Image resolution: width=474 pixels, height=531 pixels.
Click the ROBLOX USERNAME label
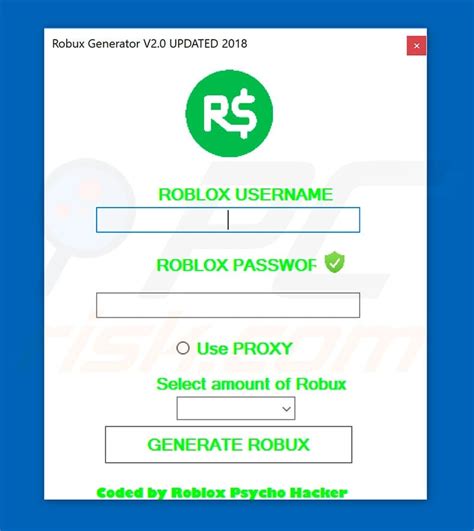click(246, 195)
